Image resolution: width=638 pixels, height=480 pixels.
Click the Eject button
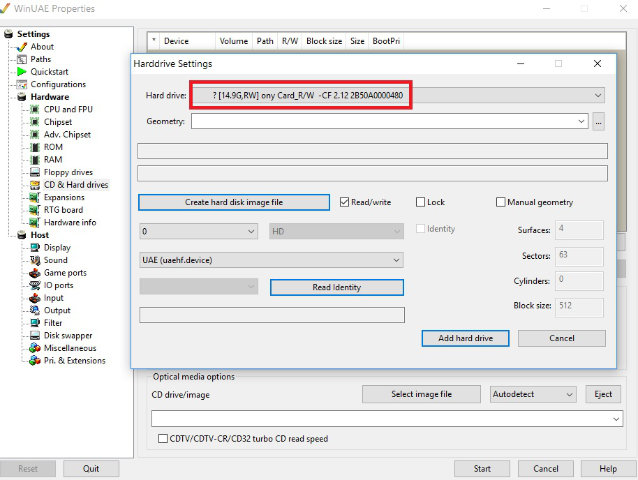(603, 394)
